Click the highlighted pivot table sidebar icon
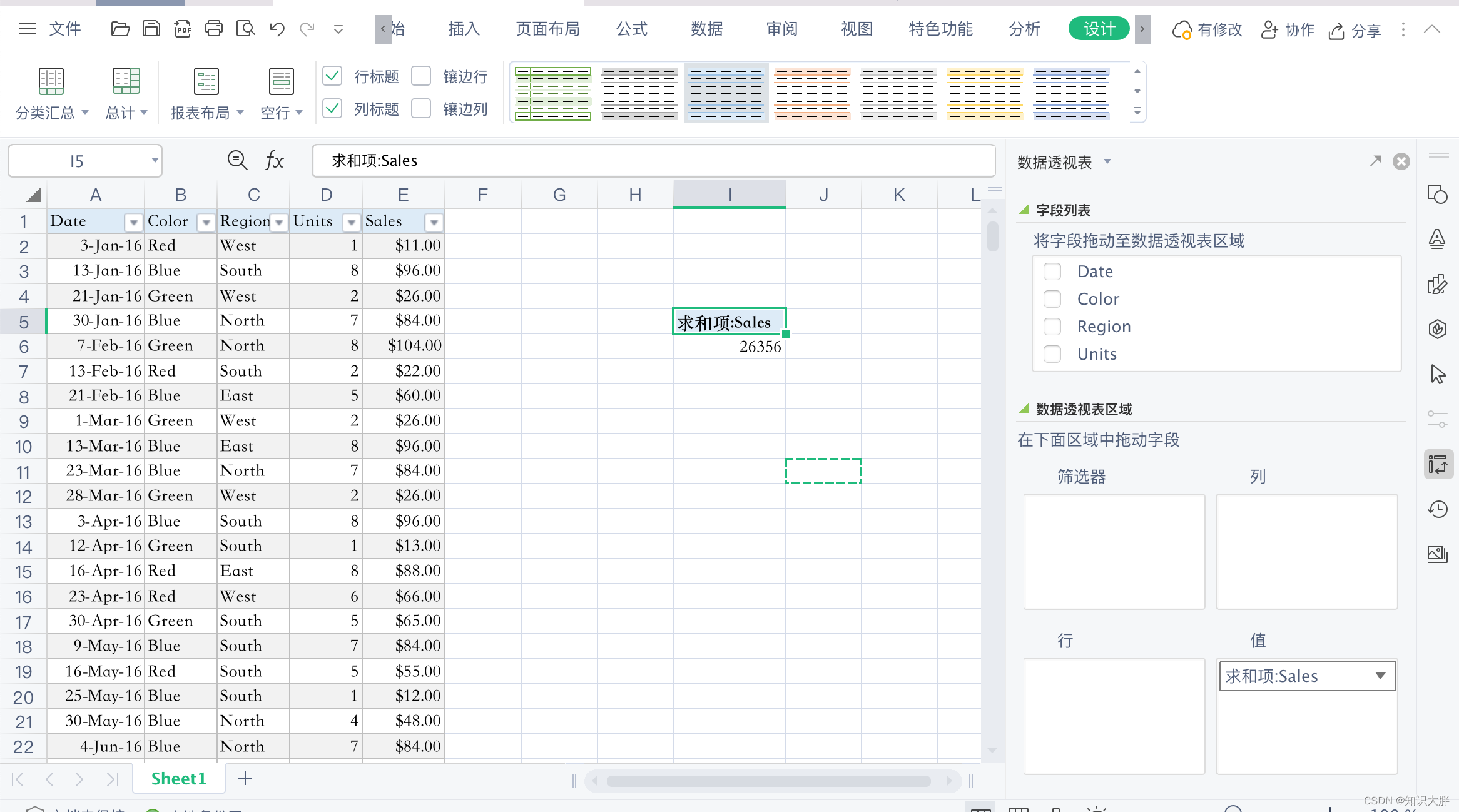 pos(1438,464)
